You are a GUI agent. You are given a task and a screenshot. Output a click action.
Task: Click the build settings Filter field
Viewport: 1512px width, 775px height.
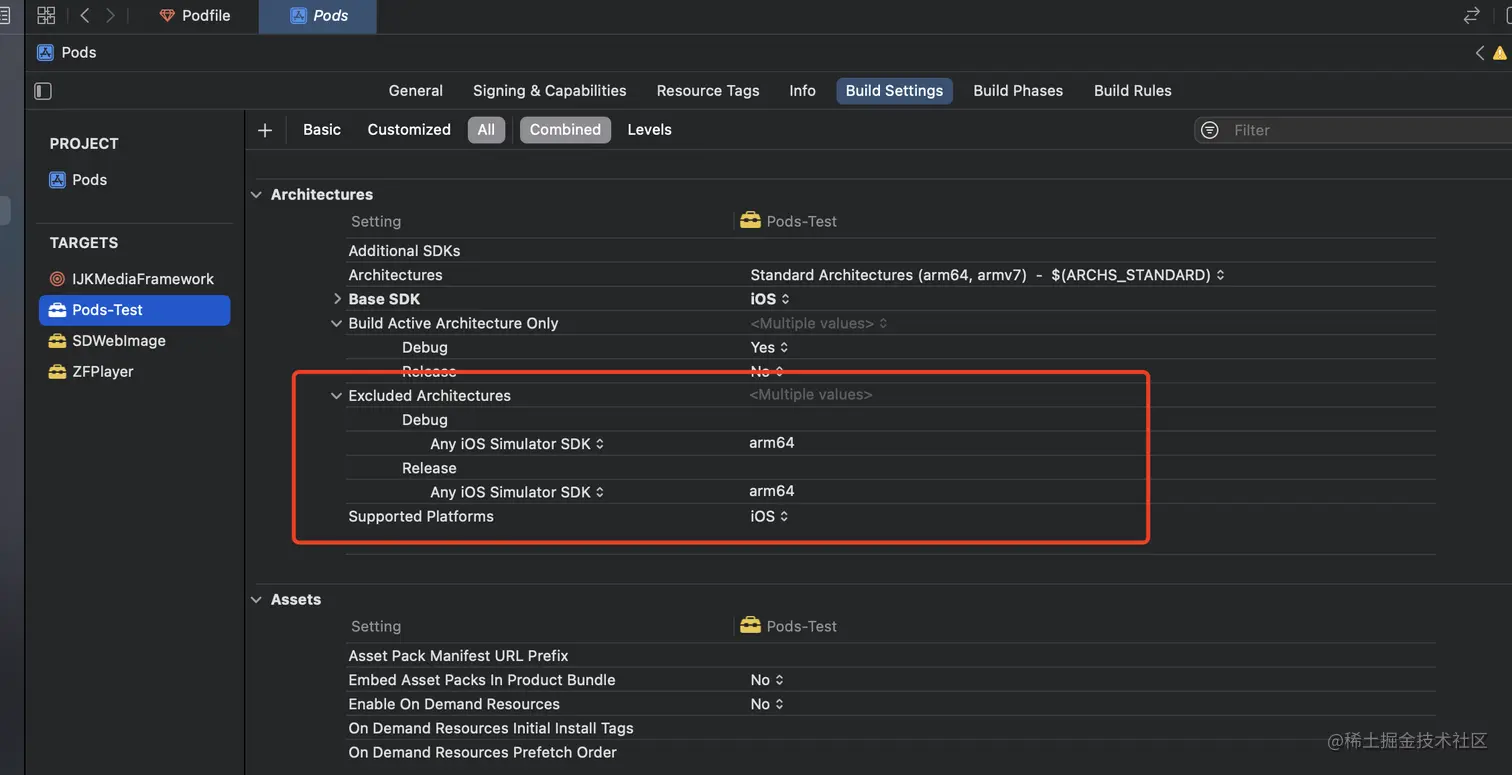1353,130
